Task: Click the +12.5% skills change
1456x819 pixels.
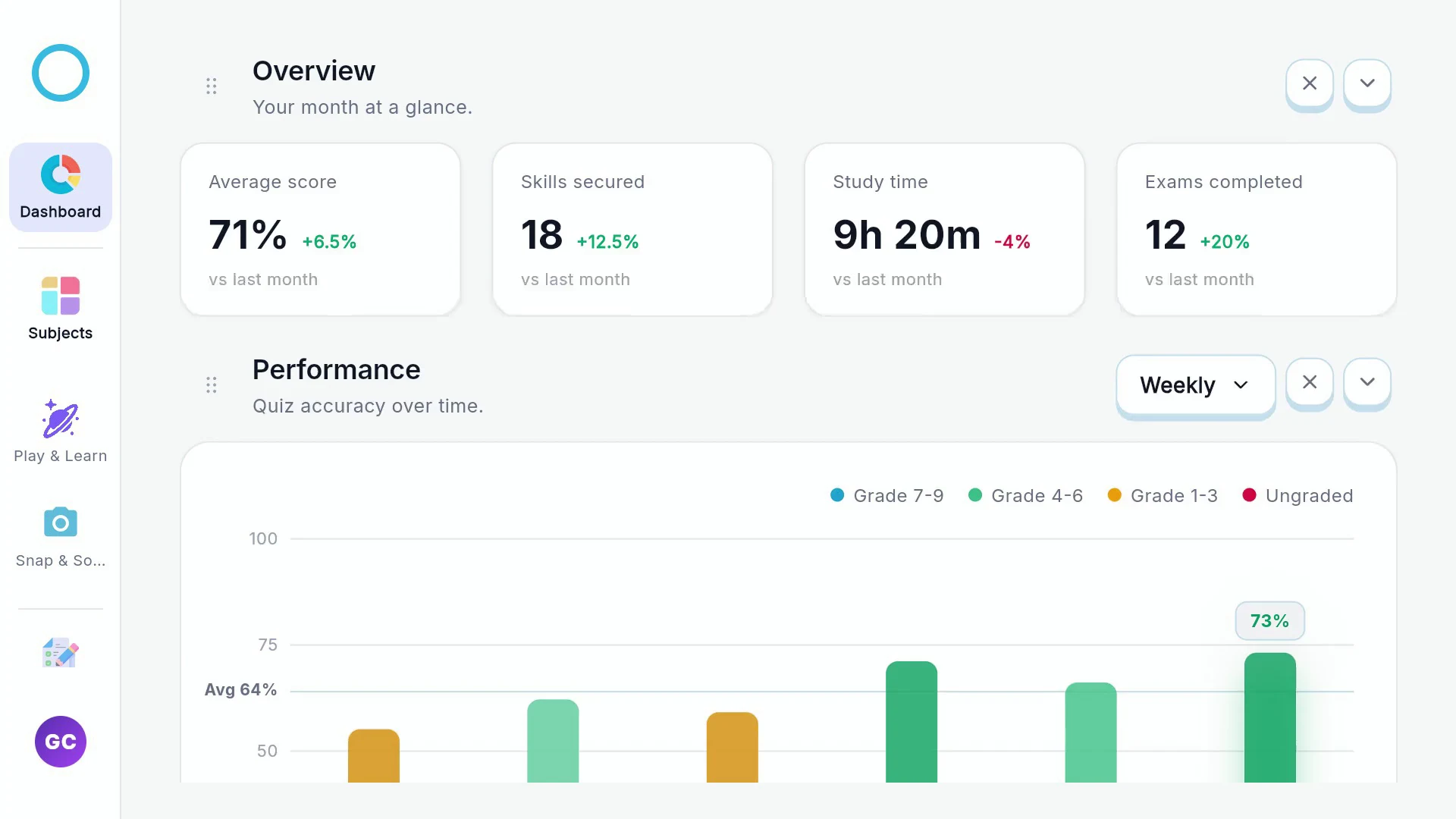Action: click(x=607, y=242)
